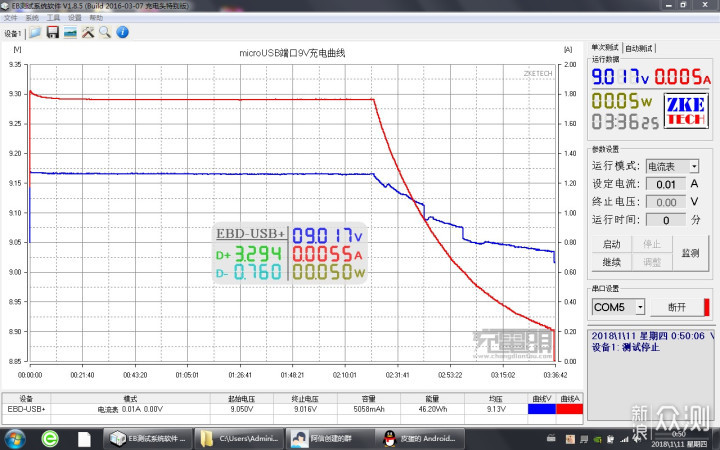Click the open file folder icon
The height and width of the screenshot is (450, 720).
35,32
